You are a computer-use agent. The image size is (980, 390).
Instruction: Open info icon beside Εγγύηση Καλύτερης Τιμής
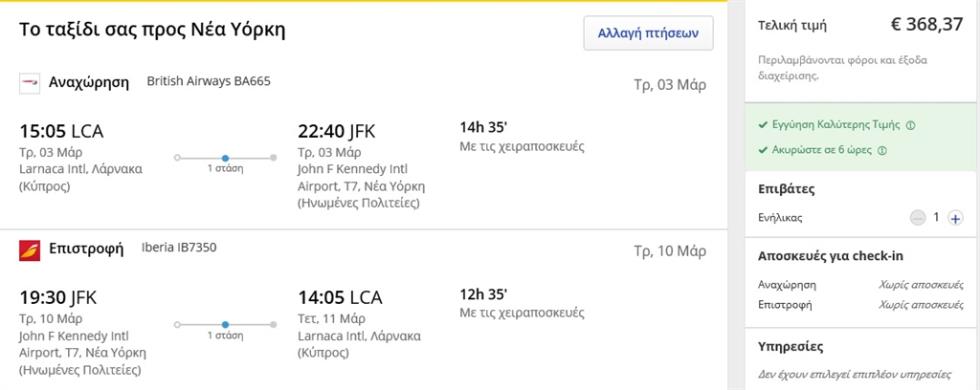910,126
